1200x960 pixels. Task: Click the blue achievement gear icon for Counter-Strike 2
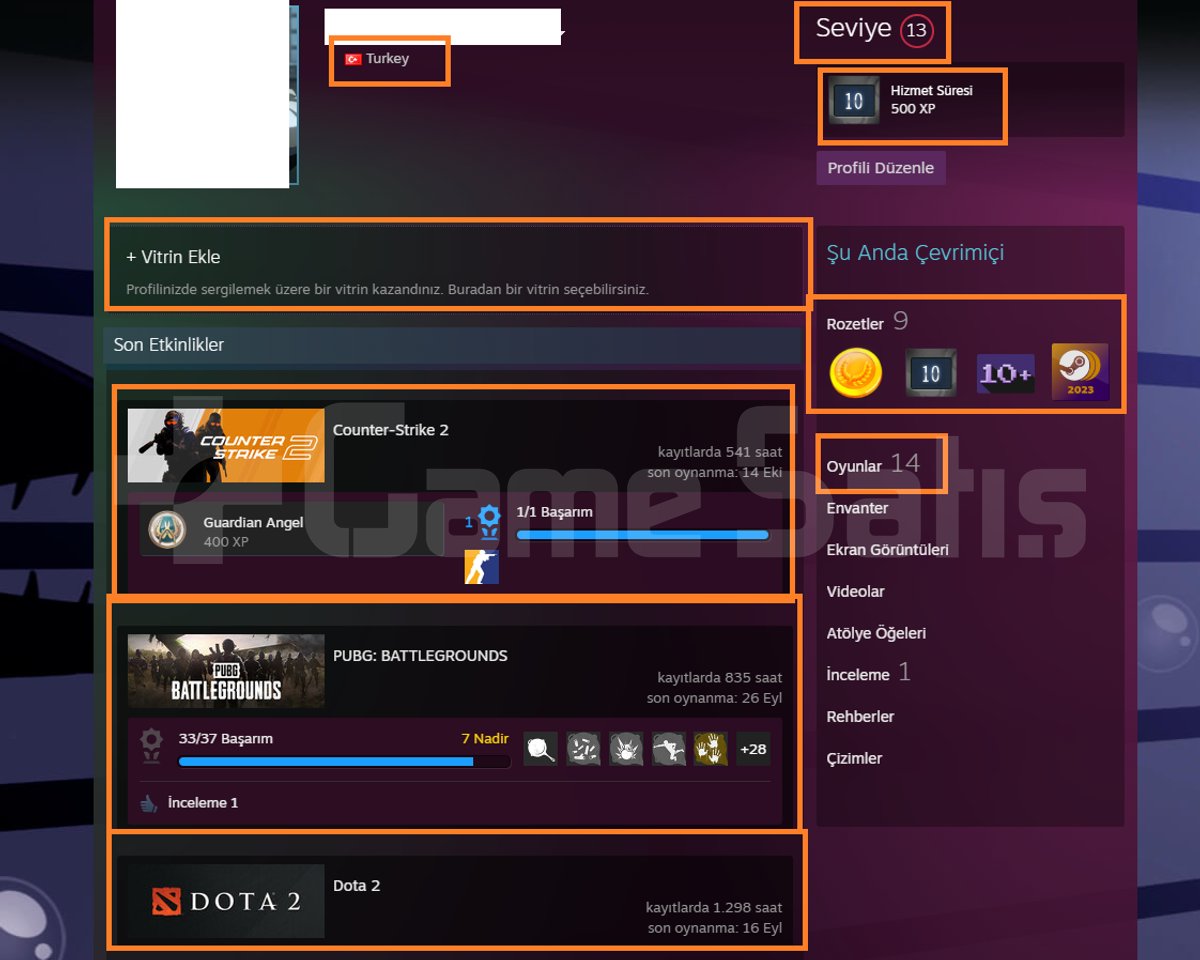pos(488,521)
